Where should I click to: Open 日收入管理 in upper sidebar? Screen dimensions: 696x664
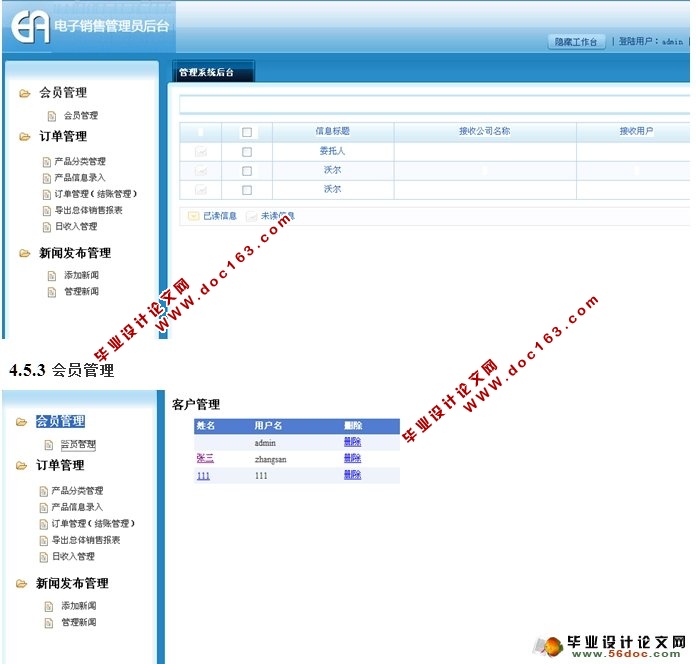(x=76, y=226)
